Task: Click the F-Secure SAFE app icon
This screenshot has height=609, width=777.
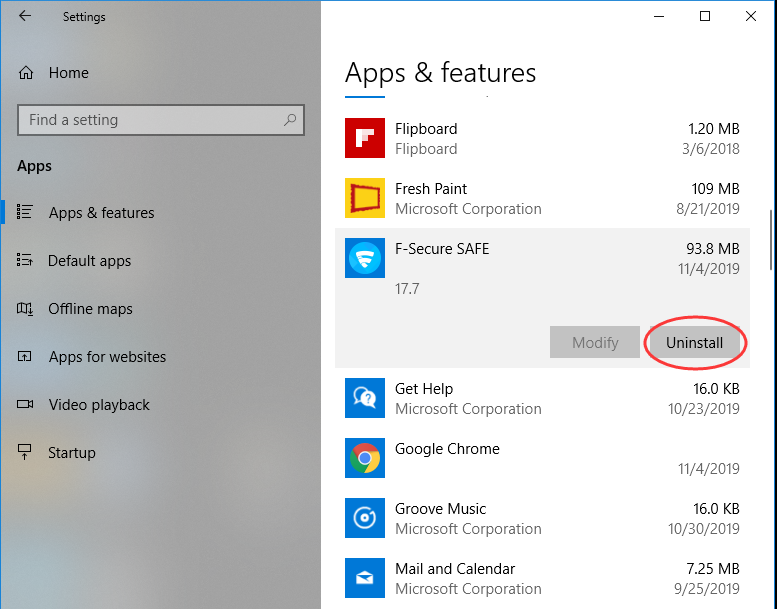Action: click(x=365, y=258)
